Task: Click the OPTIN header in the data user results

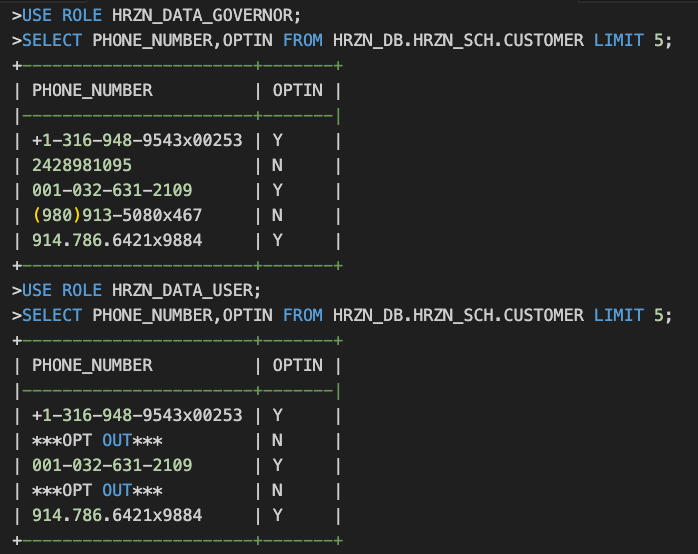Action: pyautogui.click(x=297, y=365)
